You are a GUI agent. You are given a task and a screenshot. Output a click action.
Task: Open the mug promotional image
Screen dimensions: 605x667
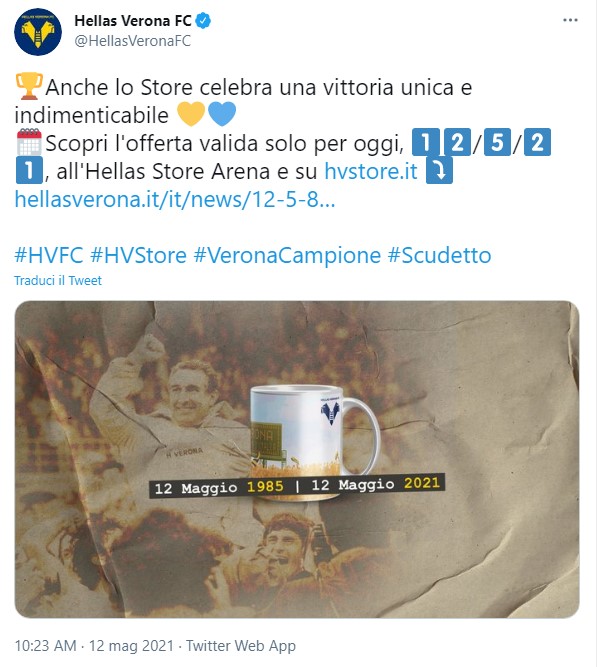point(297,459)
